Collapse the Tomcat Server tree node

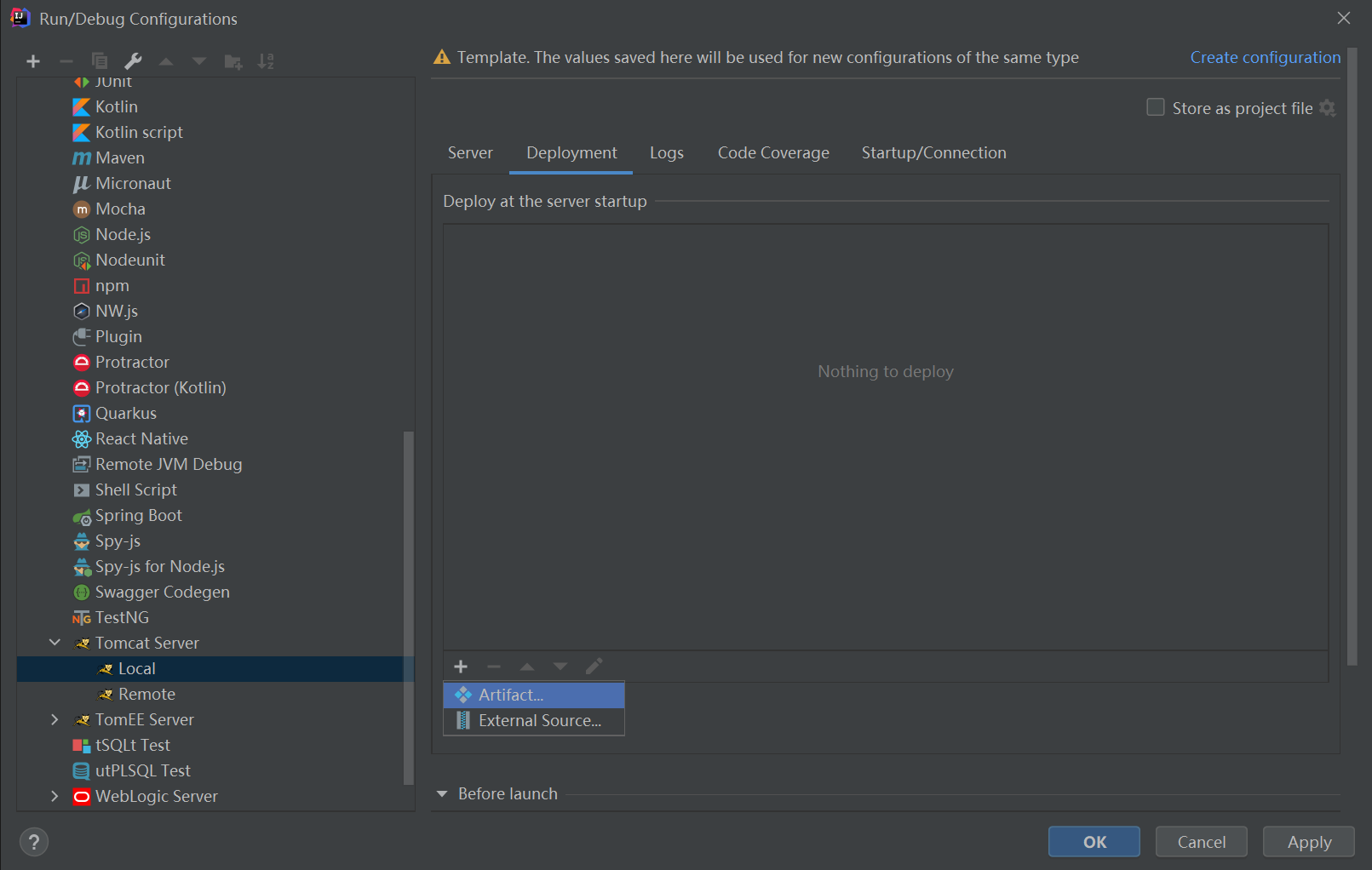point(55,643)
